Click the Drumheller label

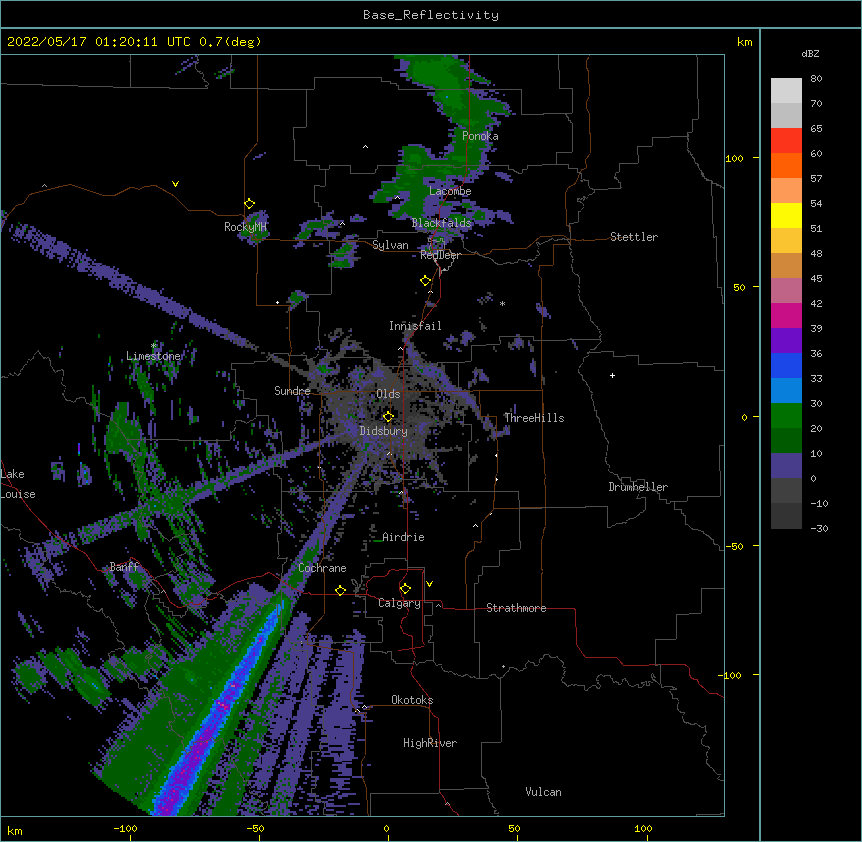tap(638, 487)
